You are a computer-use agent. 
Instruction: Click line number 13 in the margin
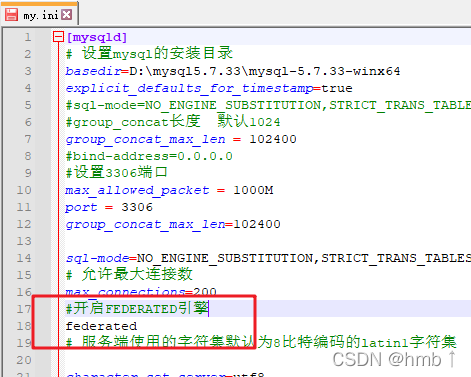pos(24,241)
